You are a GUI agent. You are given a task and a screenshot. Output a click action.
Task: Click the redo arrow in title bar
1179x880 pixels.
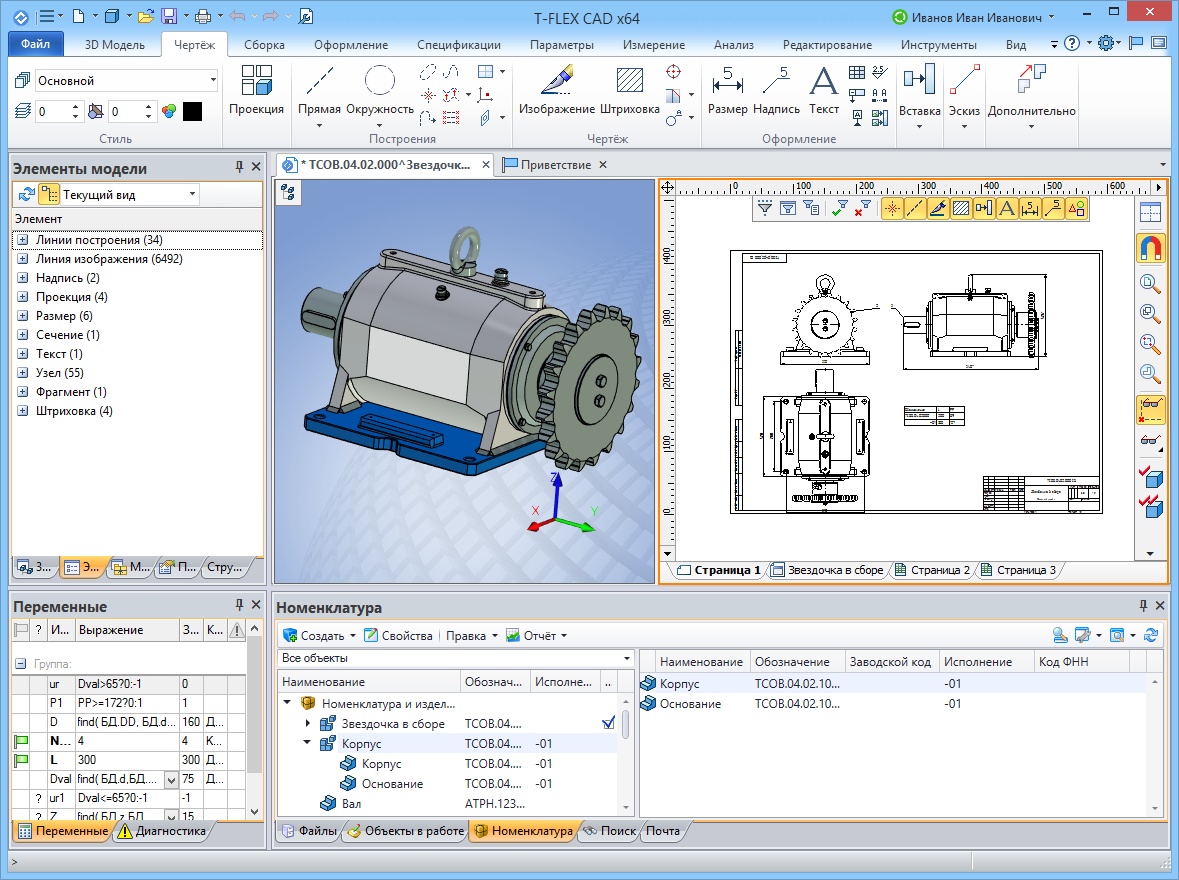(x=271, y=16)
